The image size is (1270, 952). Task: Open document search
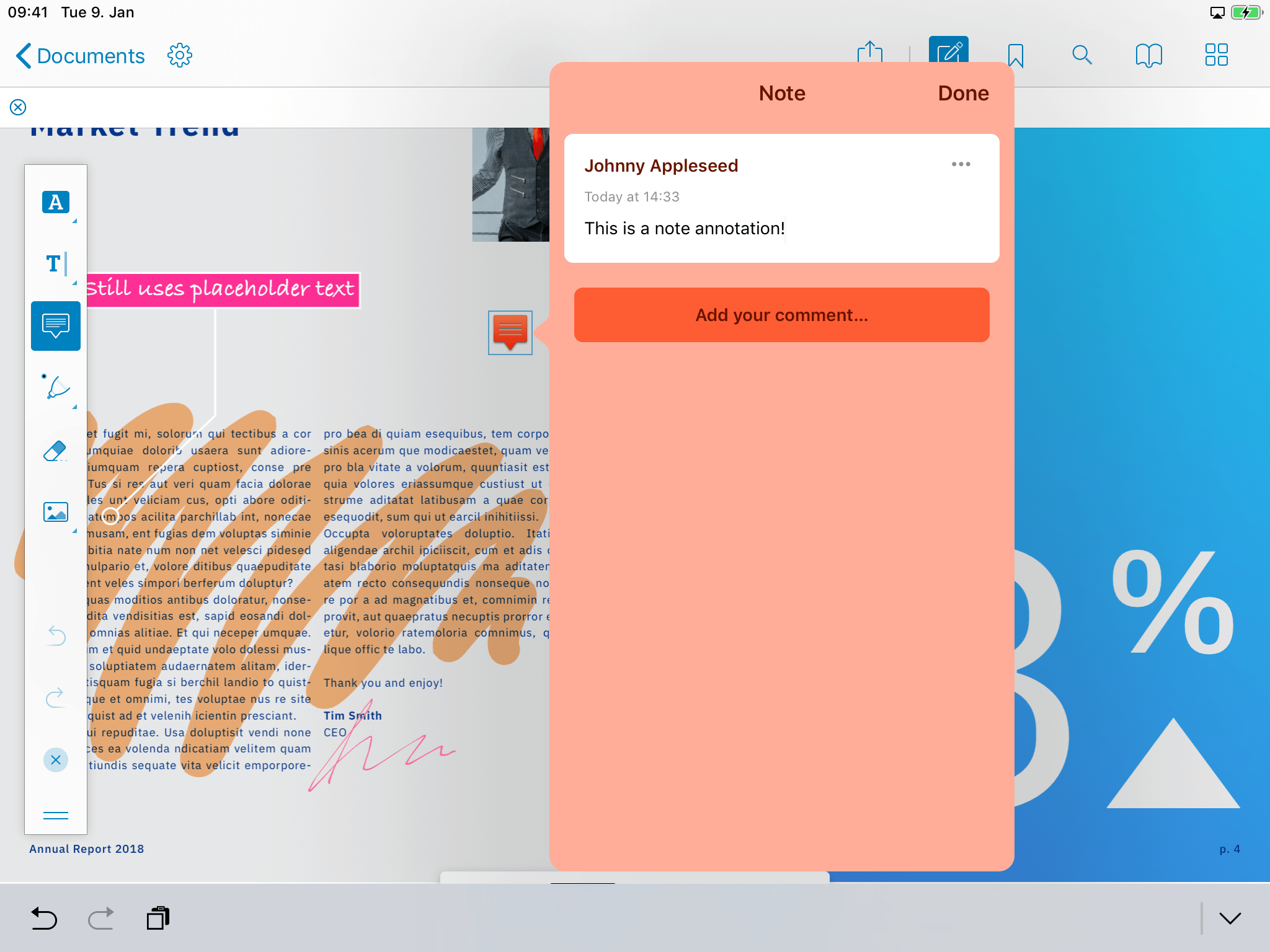coord(1082,55)
